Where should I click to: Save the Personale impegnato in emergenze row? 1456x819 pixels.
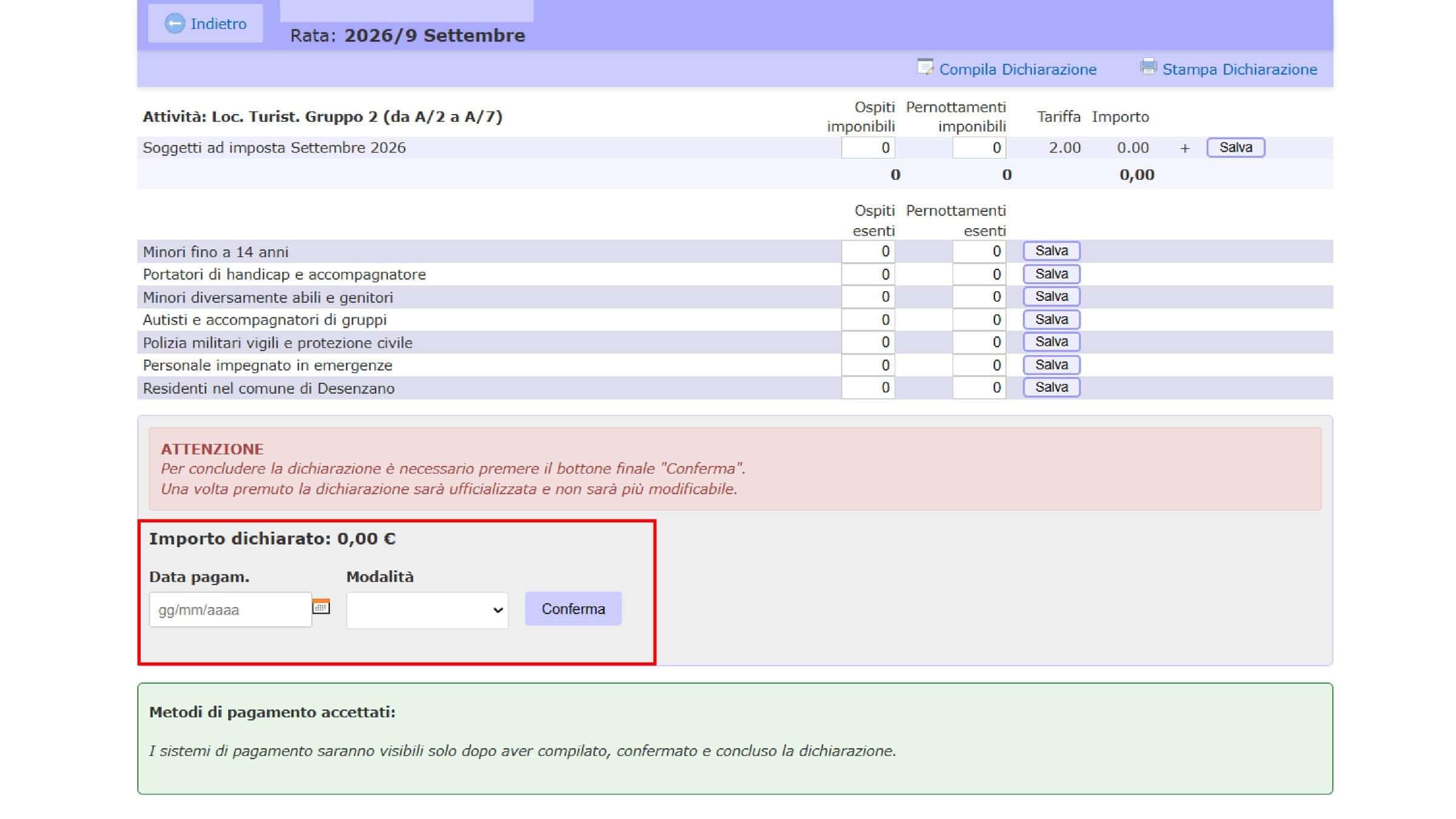1051,365
